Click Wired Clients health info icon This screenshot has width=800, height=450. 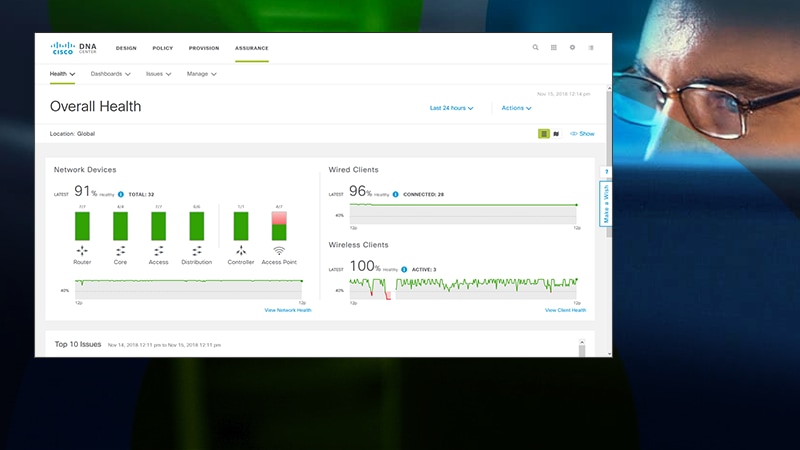click(x=395, y=194)
